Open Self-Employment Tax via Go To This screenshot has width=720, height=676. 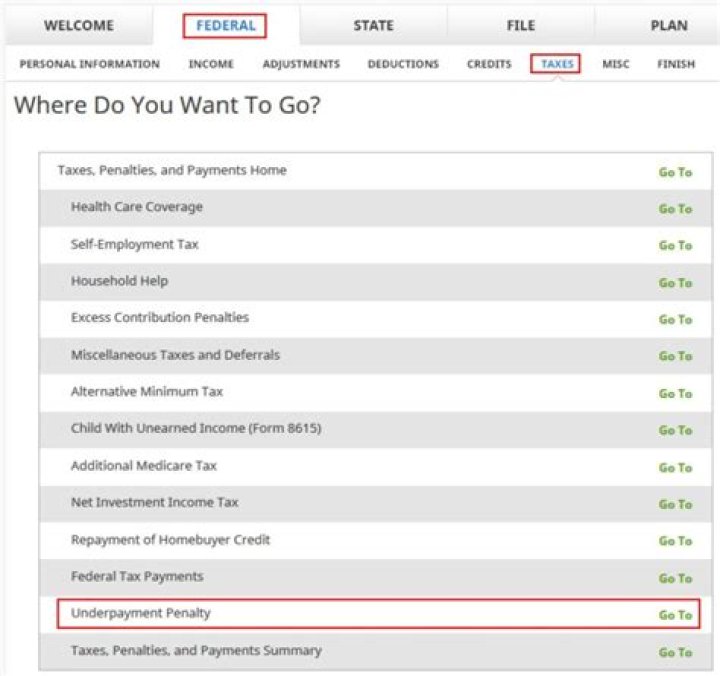(x=675, y=246)
